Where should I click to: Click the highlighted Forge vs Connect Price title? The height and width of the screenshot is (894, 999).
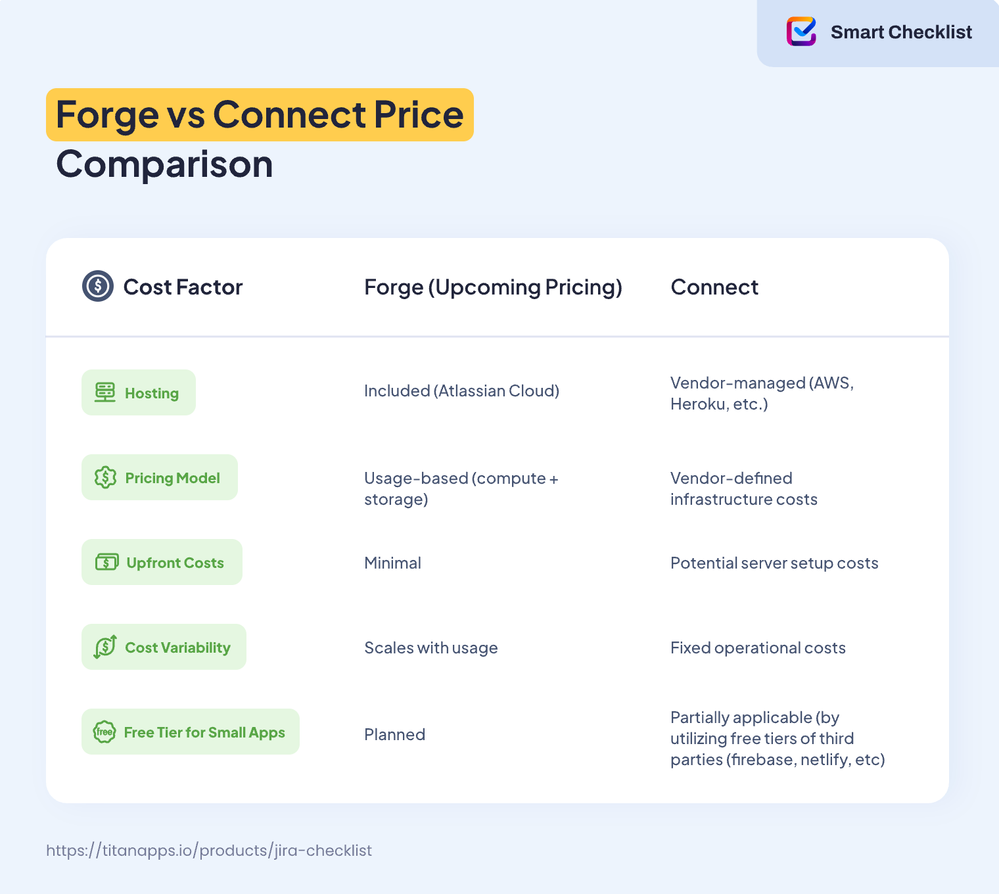260,115
